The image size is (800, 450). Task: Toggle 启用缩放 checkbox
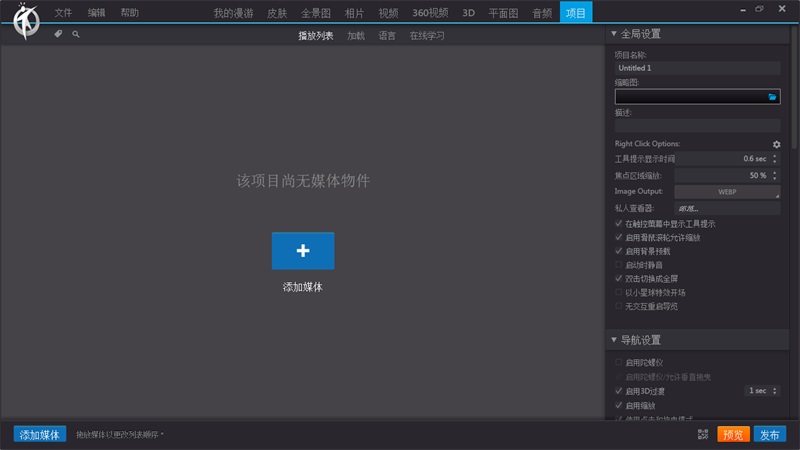(618, 406)
